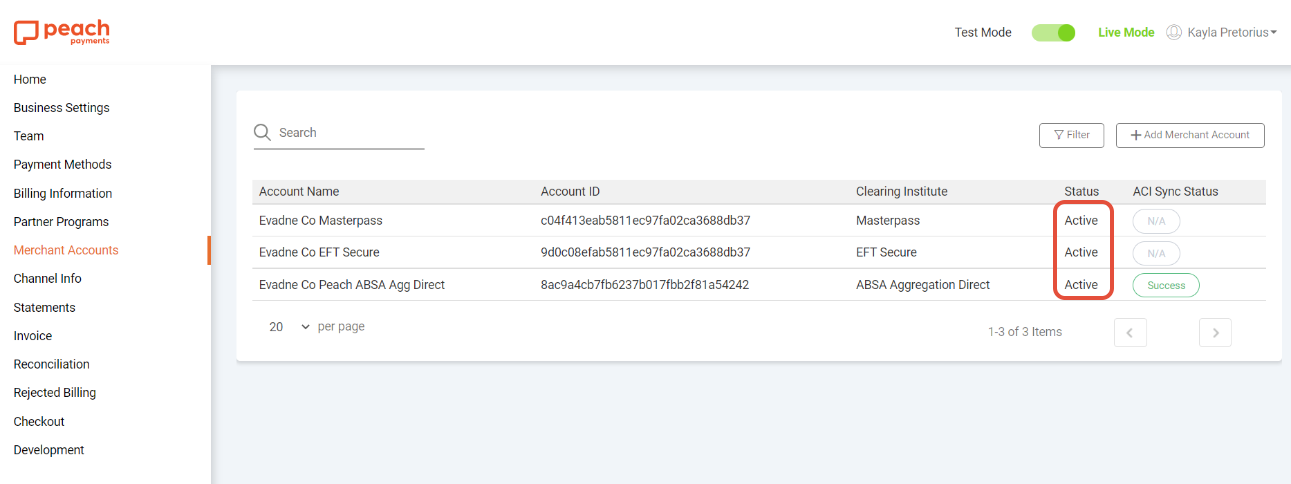Image resolution: width=1291 pixels, height=484 pixels.
Task: Click Active status in EFT Secure row
Action: coord(1081,252)
